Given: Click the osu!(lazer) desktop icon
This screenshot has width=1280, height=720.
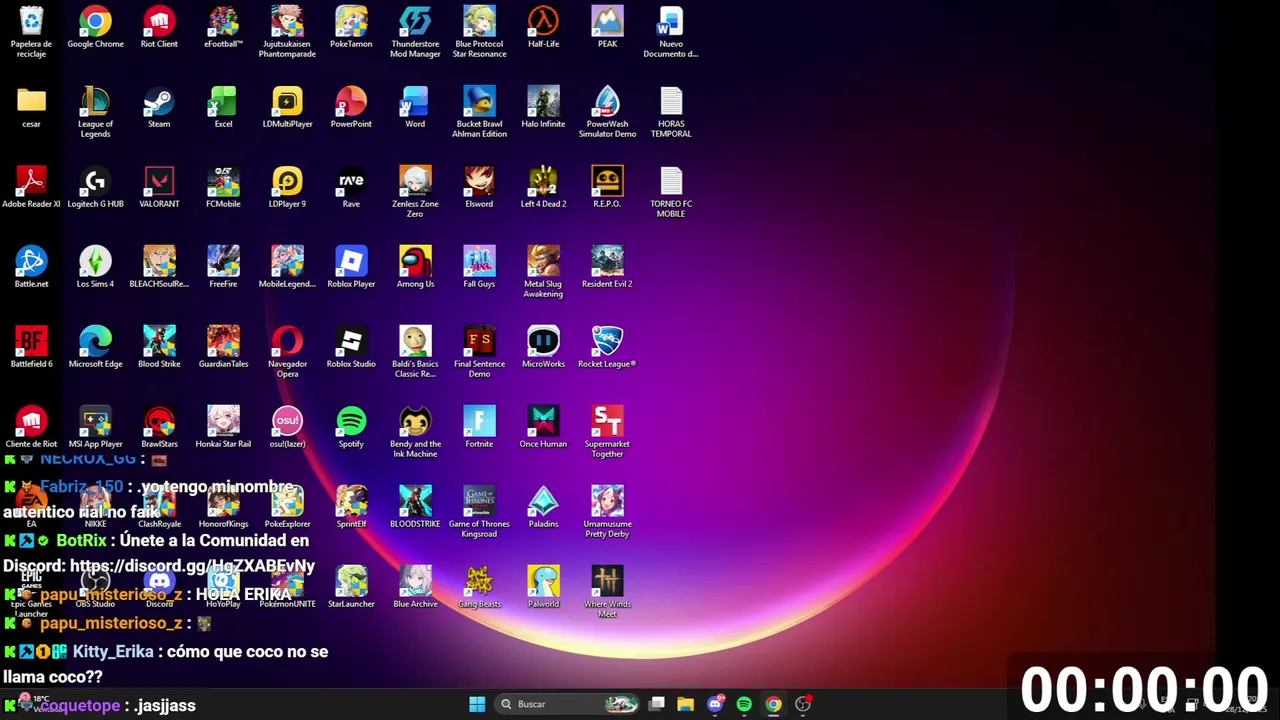Looking at the screenshot, I should click(x=287, y=428).
